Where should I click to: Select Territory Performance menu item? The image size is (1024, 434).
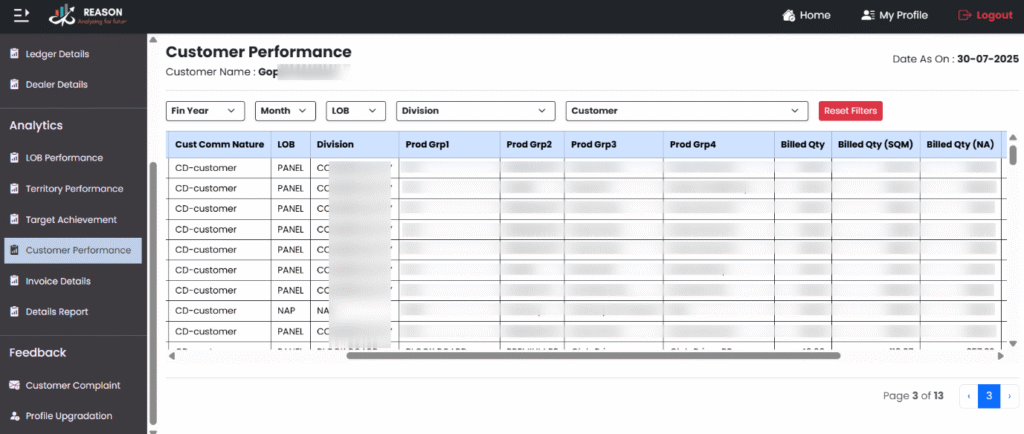(74, 189)
